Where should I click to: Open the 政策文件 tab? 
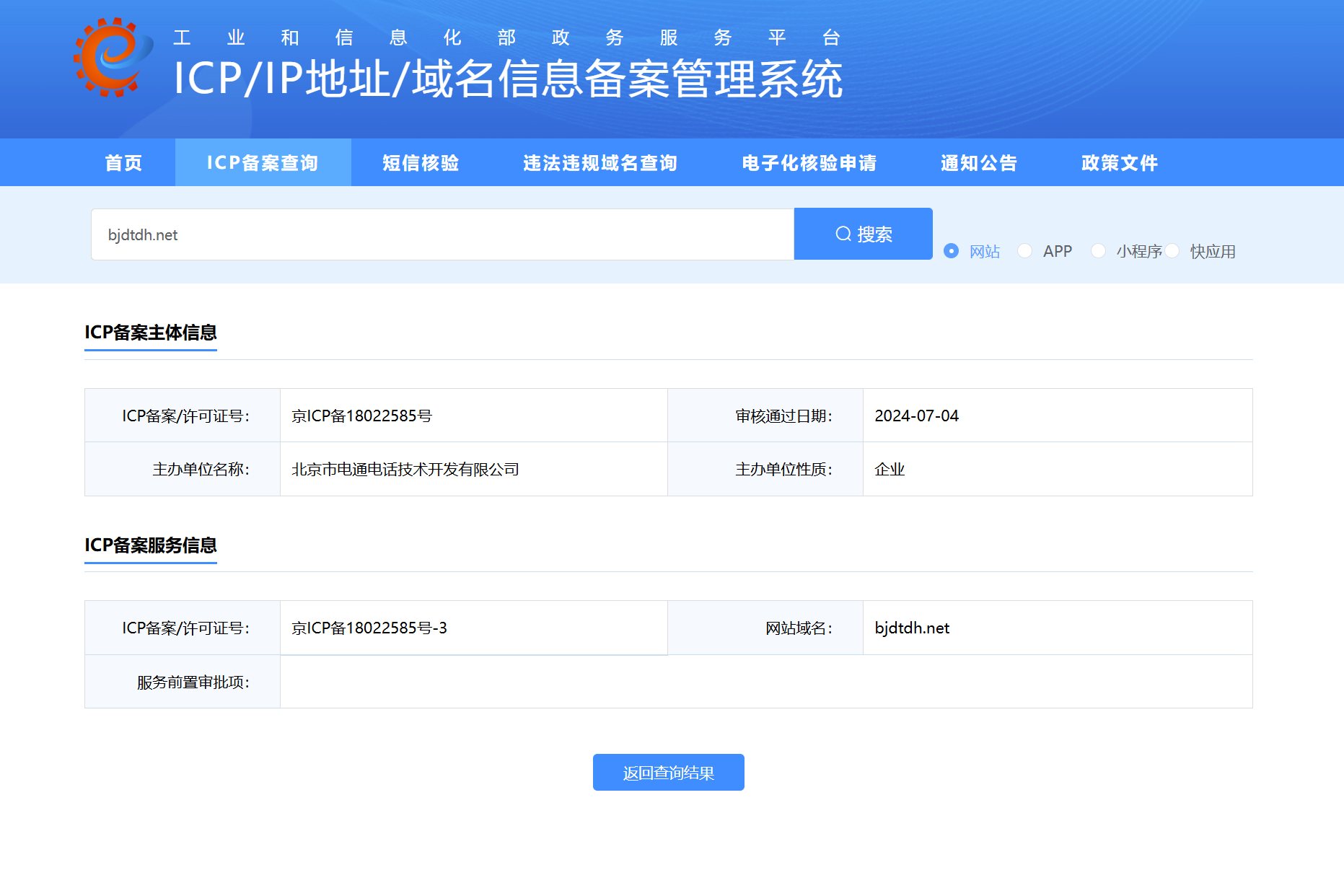(1119, 162)
